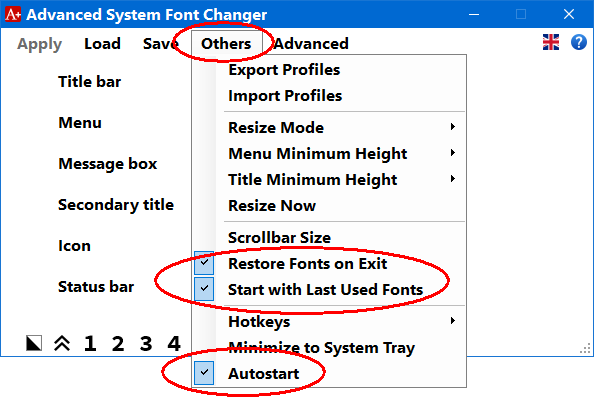Close the Advanced System Font Changer window
594x398 pixels.
[569, 14]
